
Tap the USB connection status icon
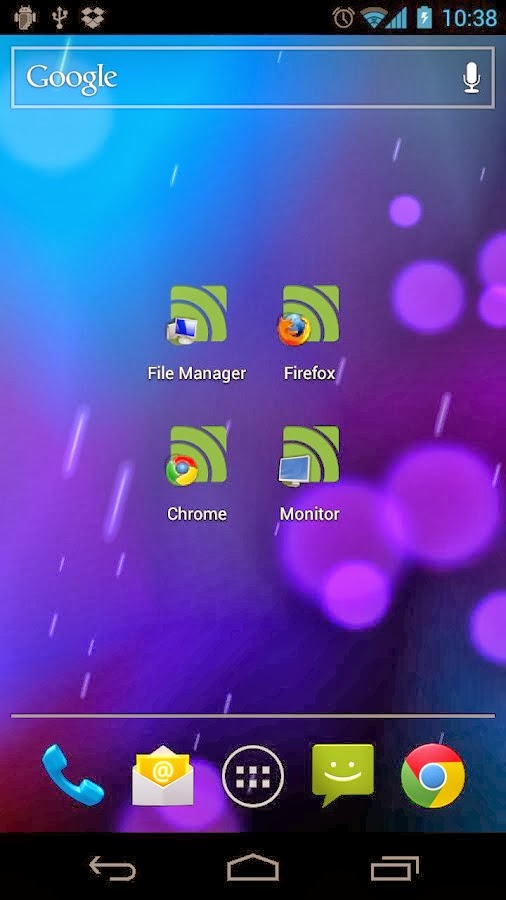pyautogui.click(x=59, y=17)
